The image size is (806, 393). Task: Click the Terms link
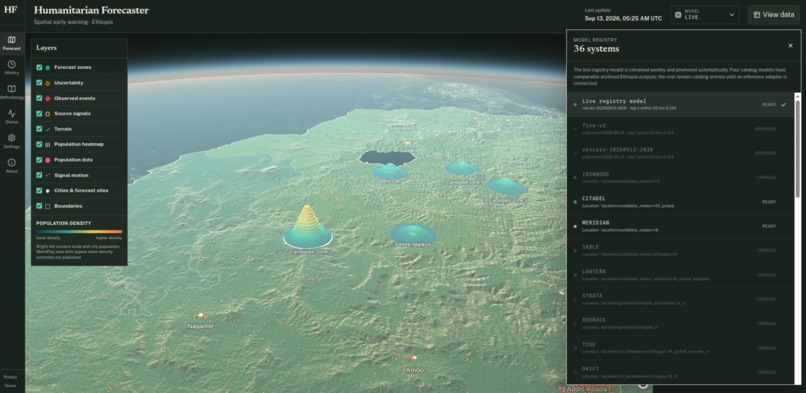pos(10,385)
